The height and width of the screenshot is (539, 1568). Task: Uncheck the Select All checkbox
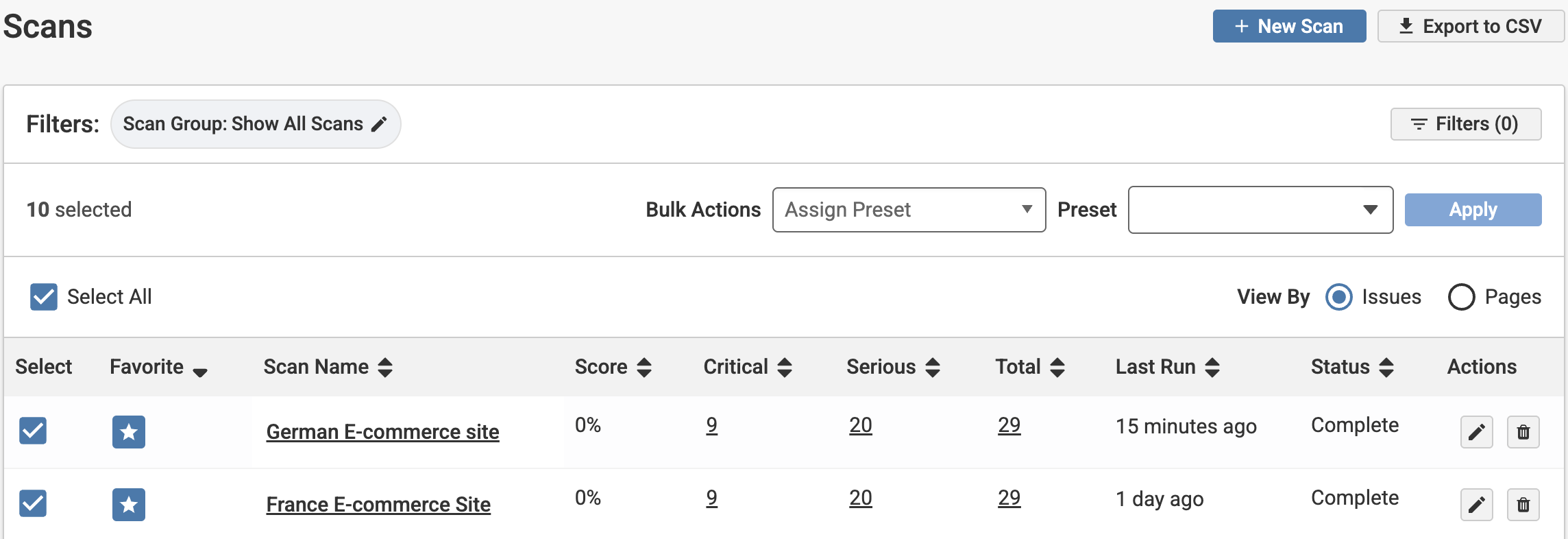pyautogui.click(x=44, y=297)
